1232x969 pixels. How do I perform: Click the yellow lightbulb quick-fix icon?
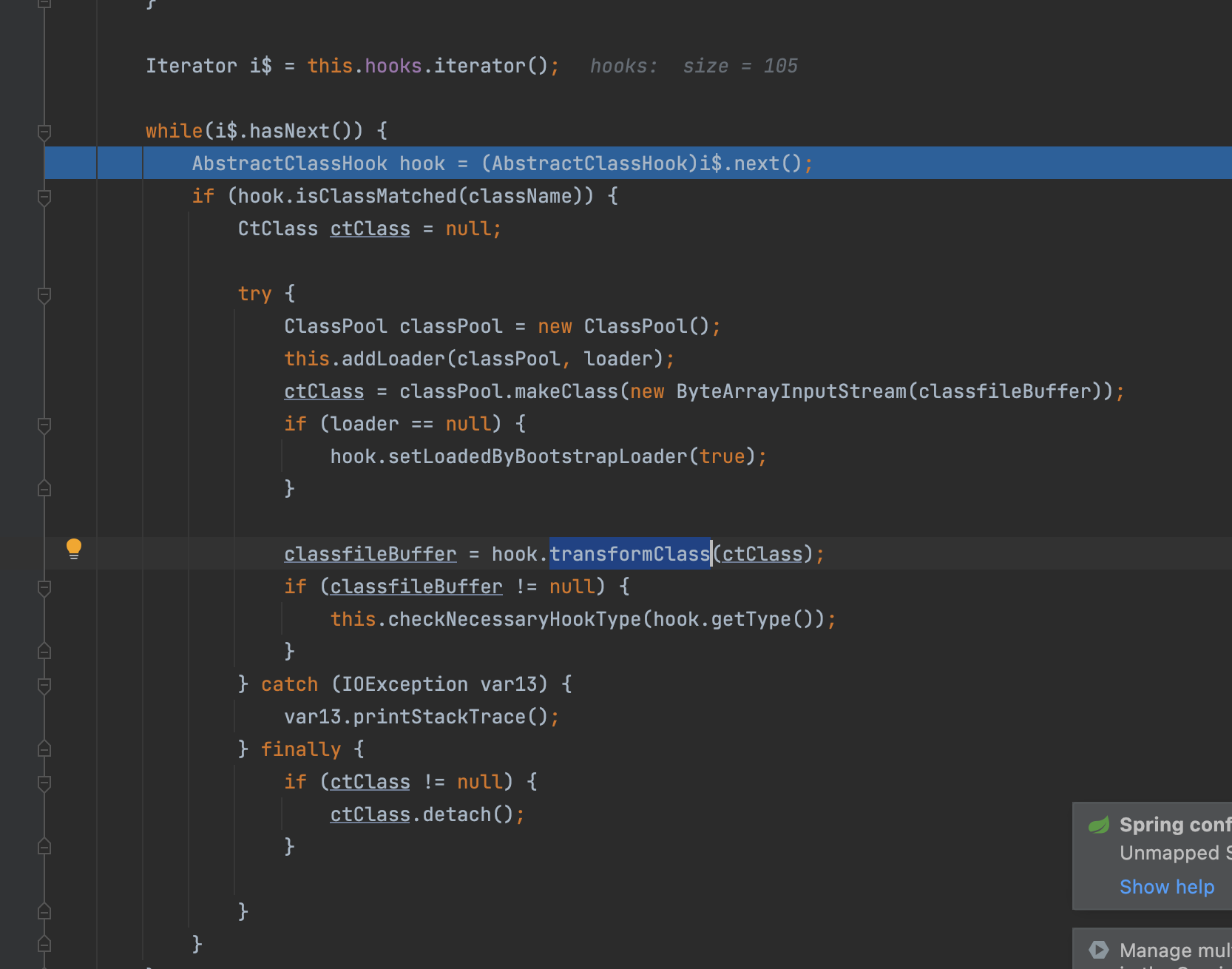click(74, 548)
